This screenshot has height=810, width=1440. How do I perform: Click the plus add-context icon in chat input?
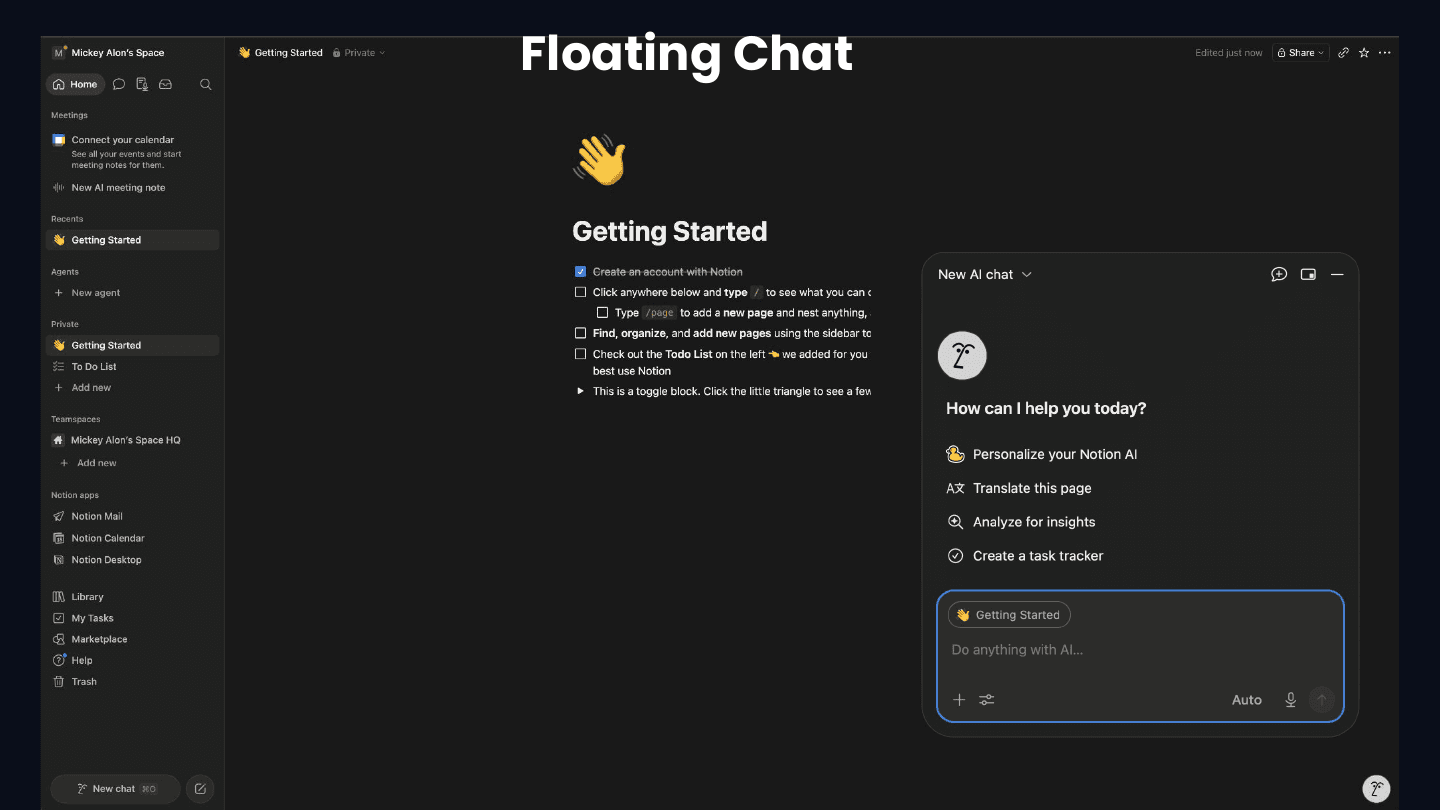[959, 700]
